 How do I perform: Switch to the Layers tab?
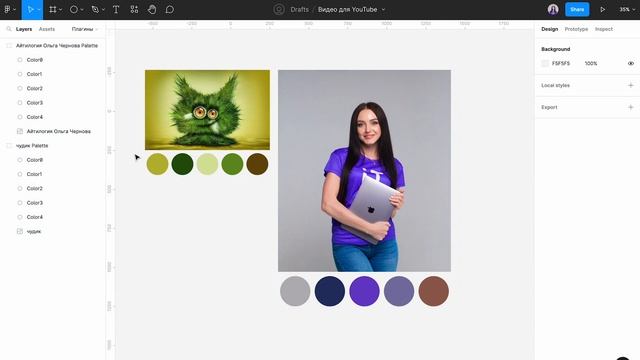[x=24, y=29]
